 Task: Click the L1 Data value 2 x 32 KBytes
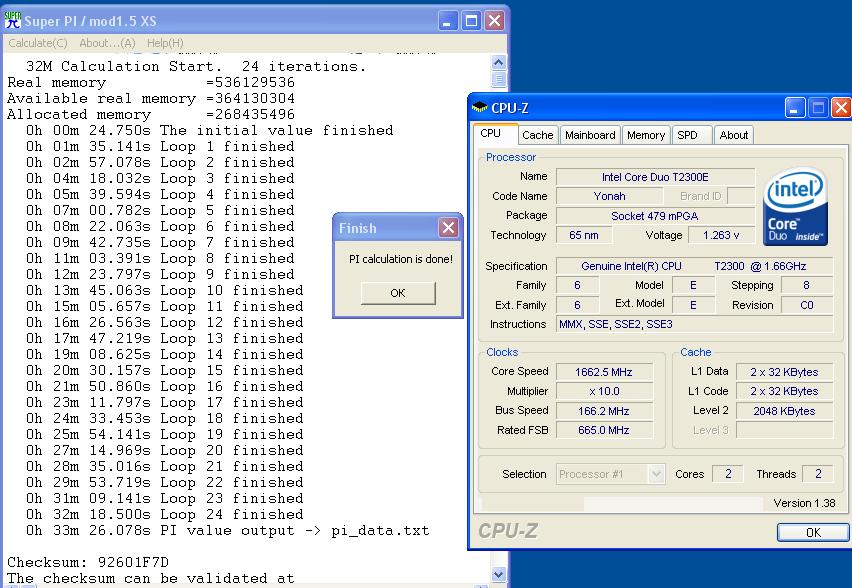tap(784, 372)
